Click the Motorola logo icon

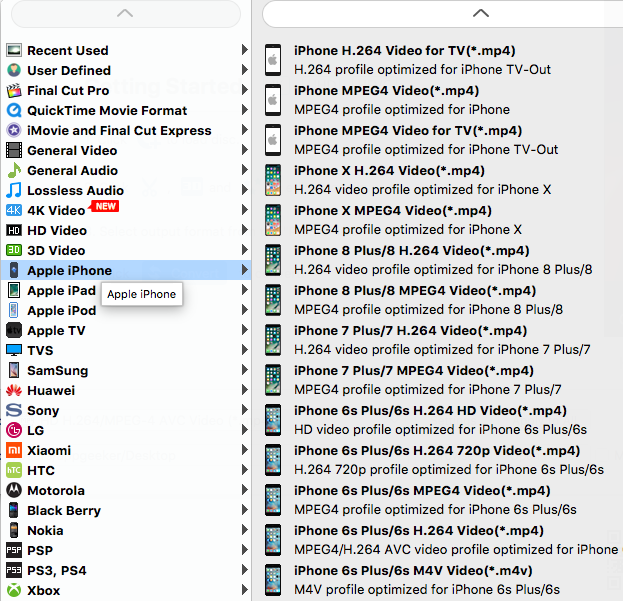[14, 491]
